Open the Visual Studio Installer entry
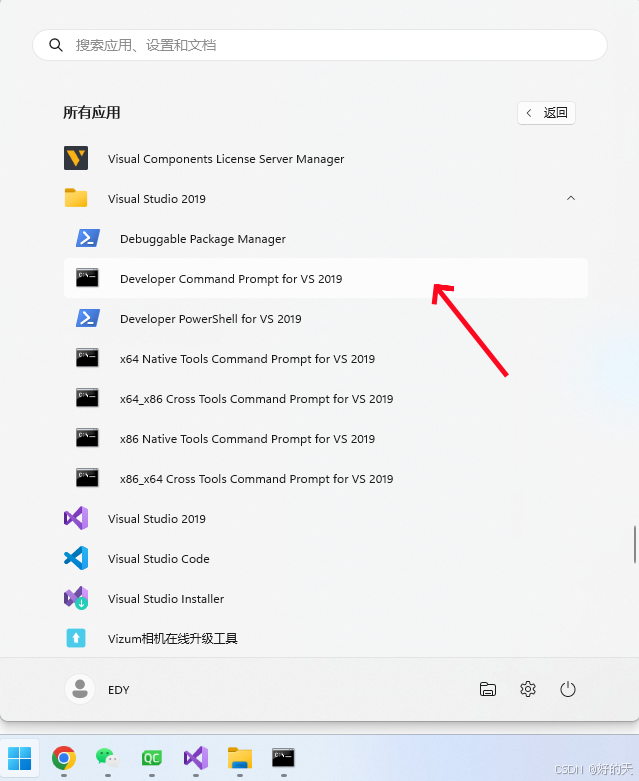The width and height of the screenshot is (639, 781). (326, 598)
